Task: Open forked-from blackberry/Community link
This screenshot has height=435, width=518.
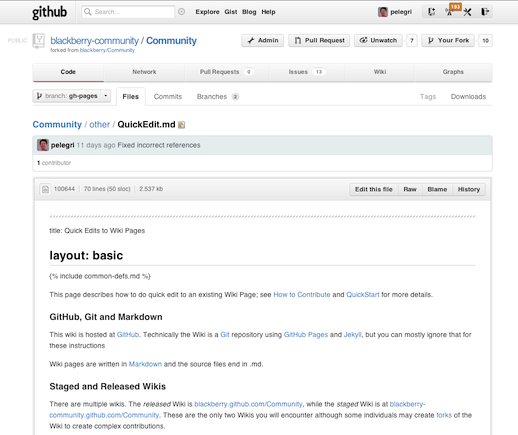Action: [x=107, y=50]
